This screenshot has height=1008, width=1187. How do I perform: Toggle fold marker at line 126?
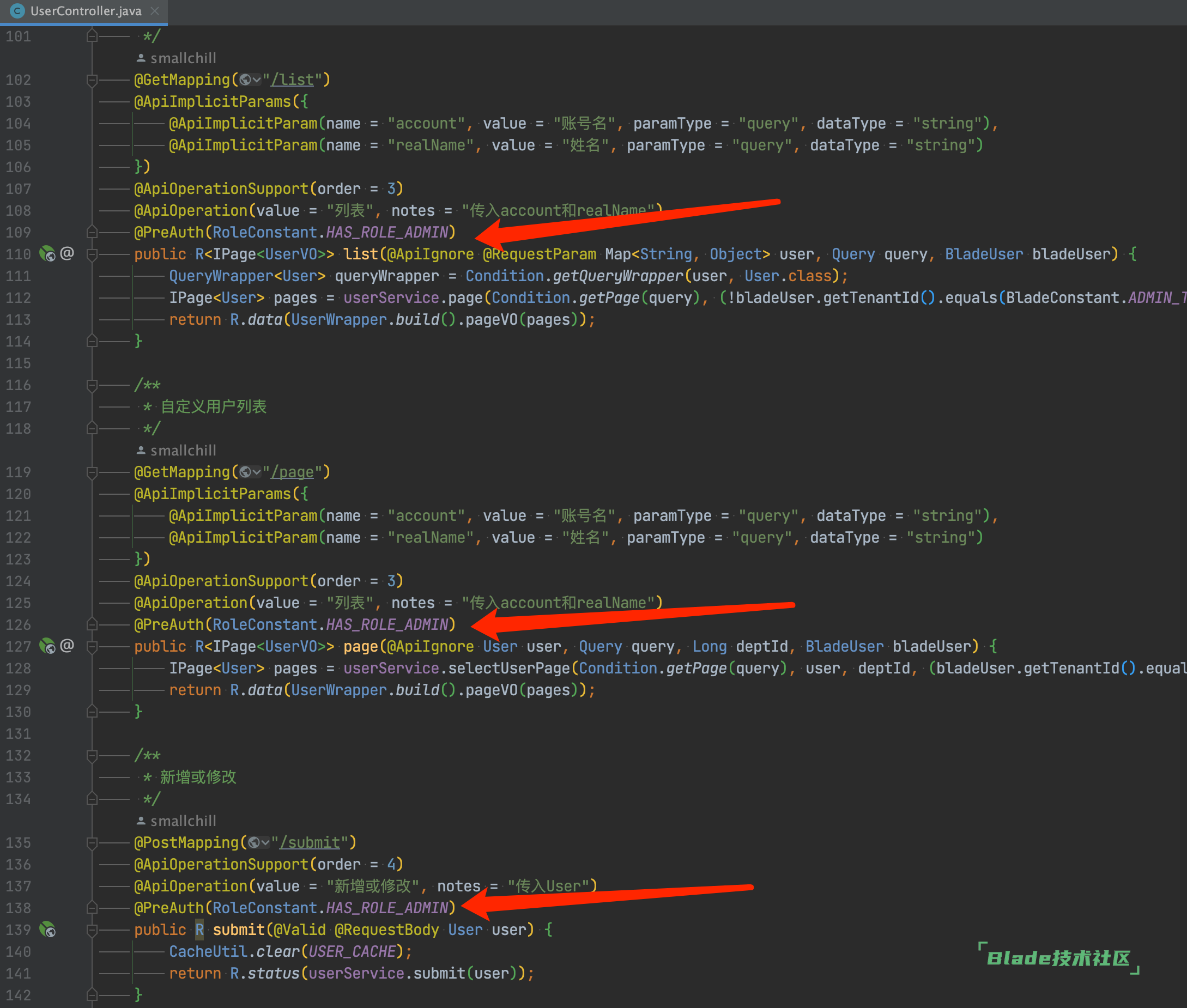click(92, 624)
